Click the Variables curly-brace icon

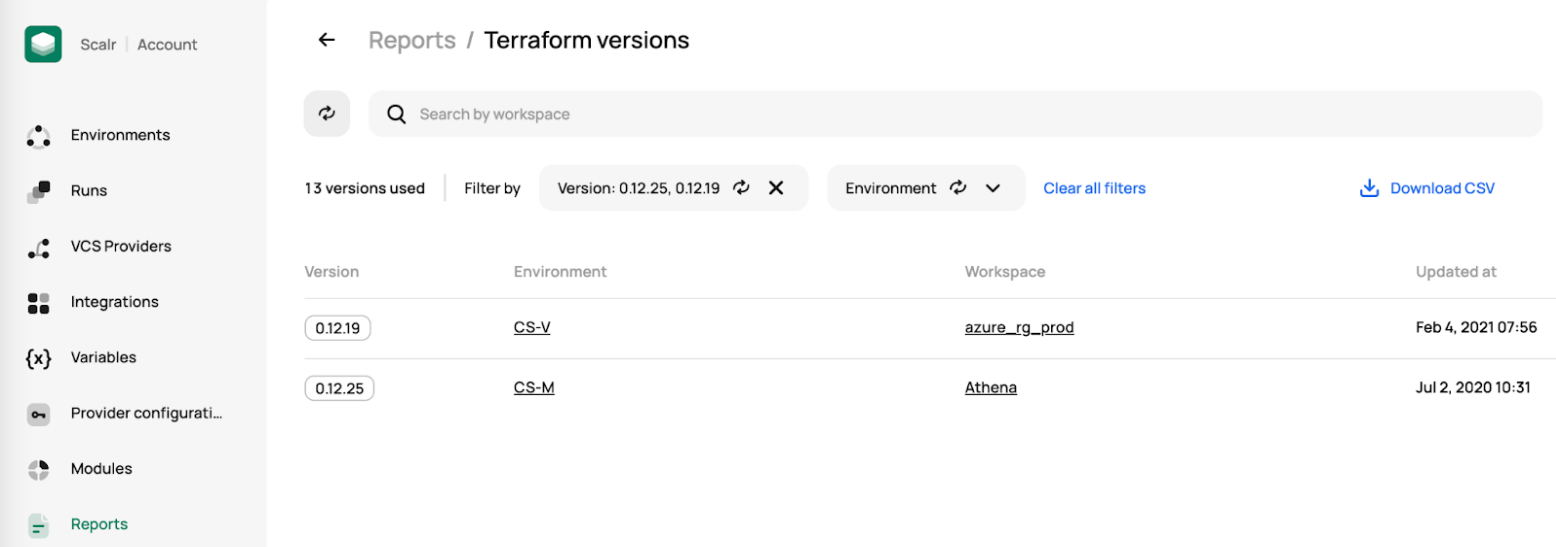click(38, 358)
